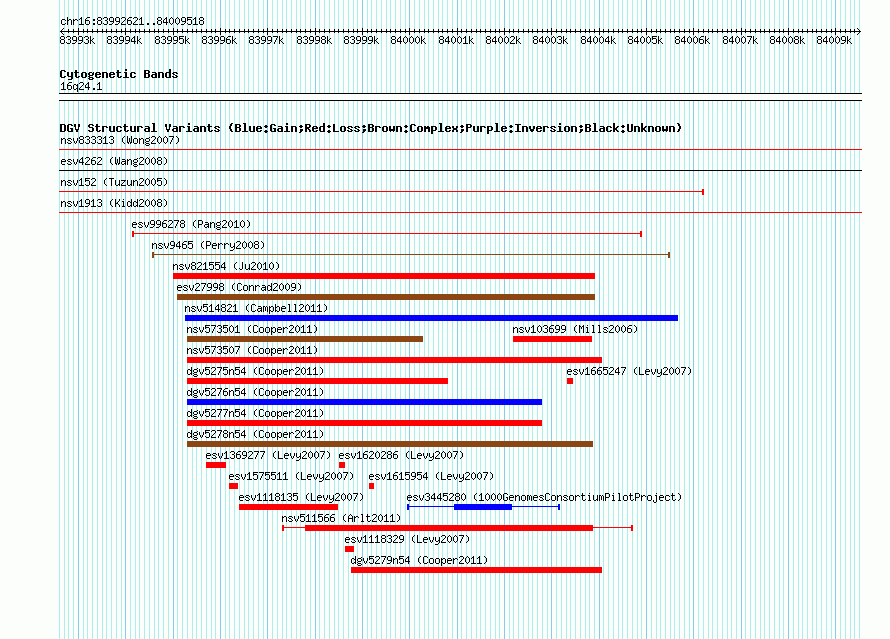Open the esv1118329 (Levy2007) label

tap(407, 539)
